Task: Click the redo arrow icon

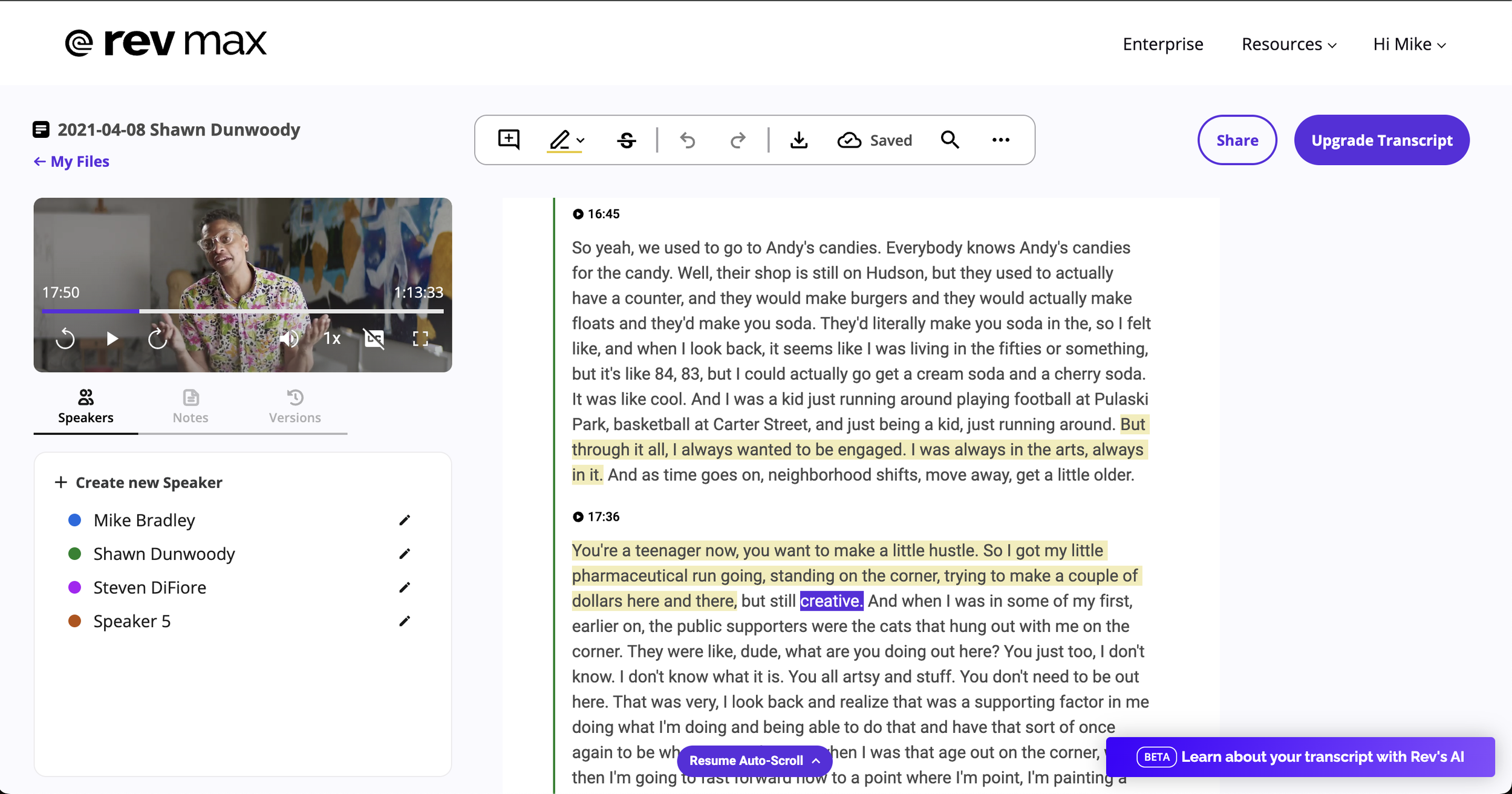Action: point(737,140)
